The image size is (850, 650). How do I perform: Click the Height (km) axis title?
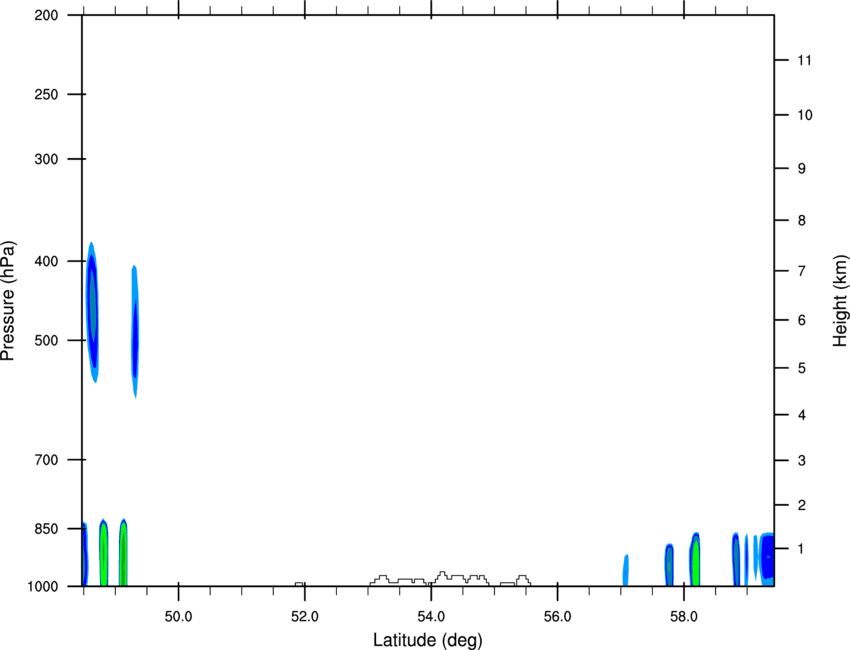click(840, 301)
